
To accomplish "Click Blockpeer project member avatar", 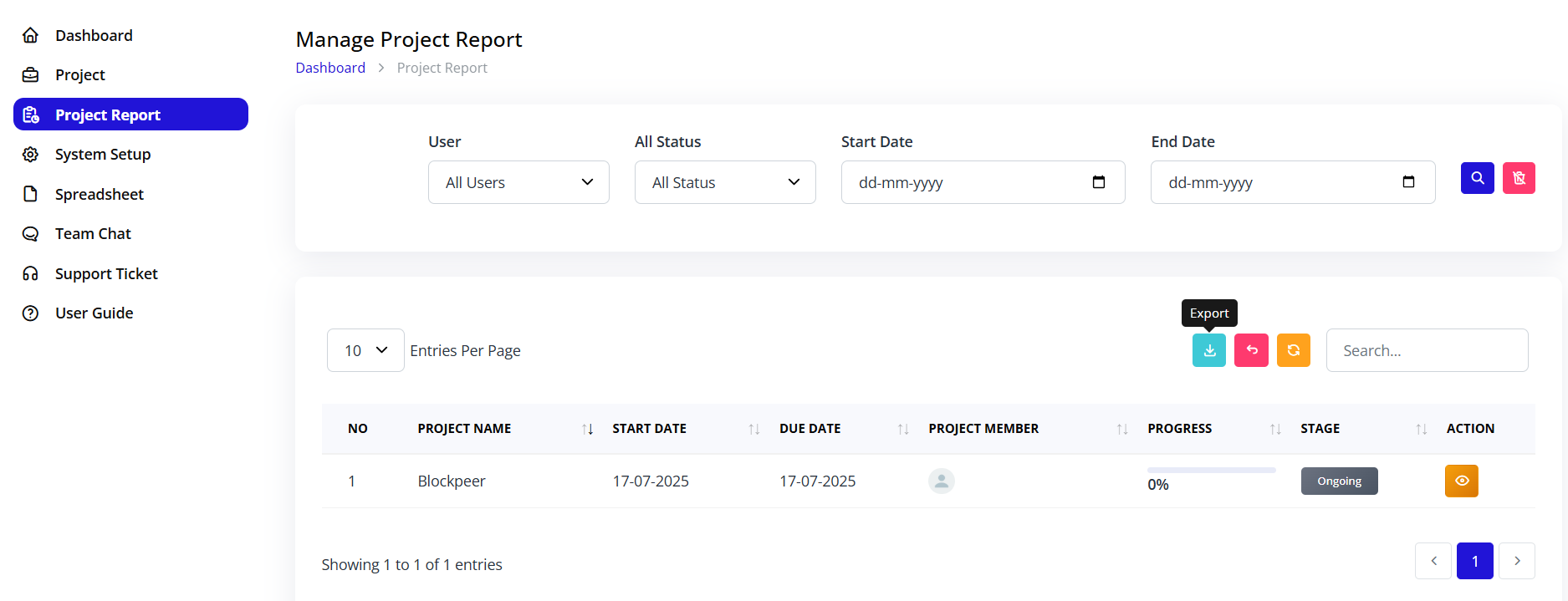I will [x=942, y=481].
